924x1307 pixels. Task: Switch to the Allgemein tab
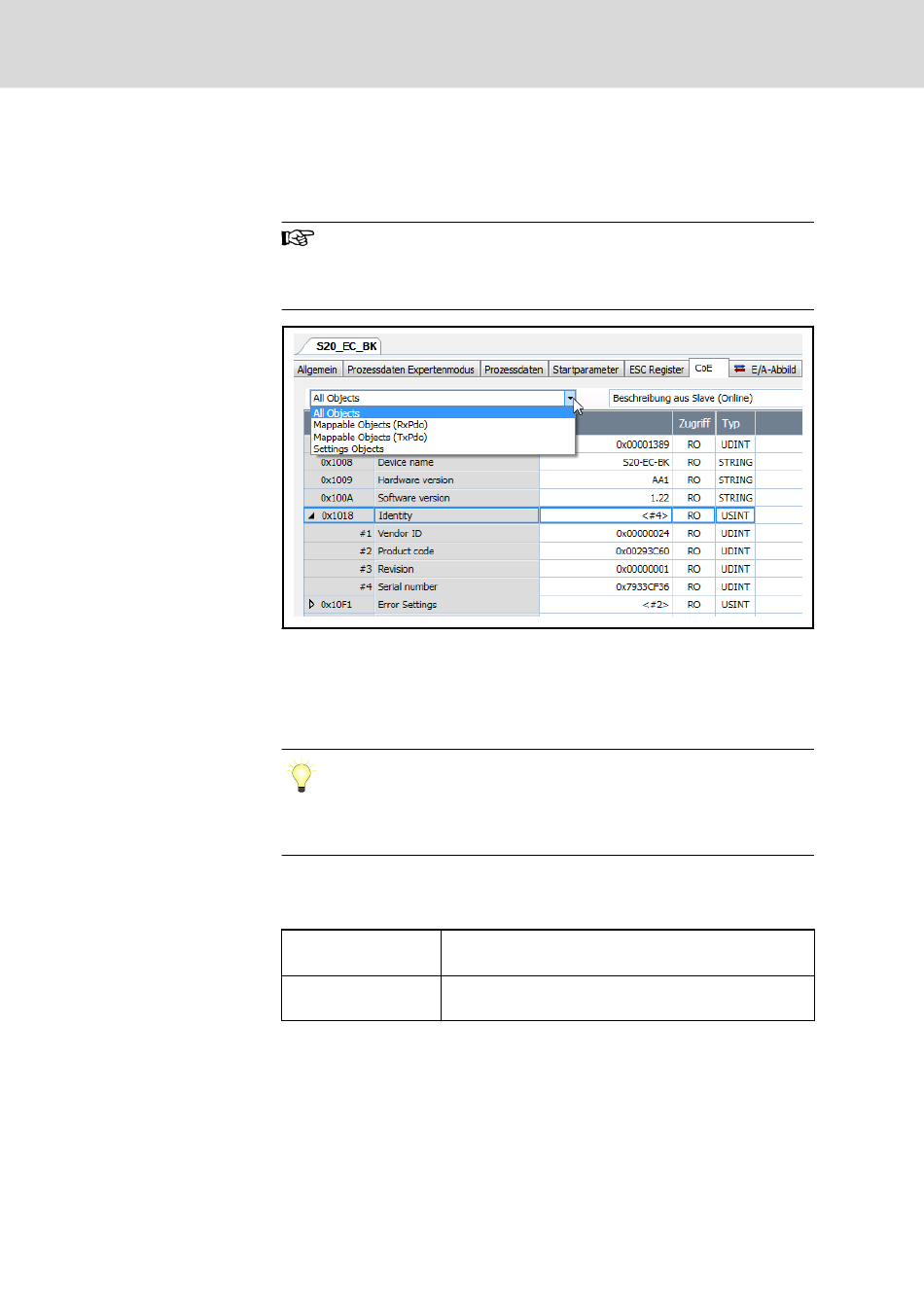pos(317,370)
